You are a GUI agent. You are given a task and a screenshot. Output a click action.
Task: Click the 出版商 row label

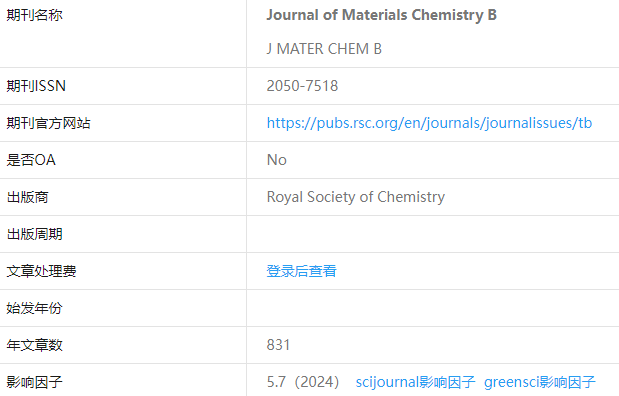(27, 197)
